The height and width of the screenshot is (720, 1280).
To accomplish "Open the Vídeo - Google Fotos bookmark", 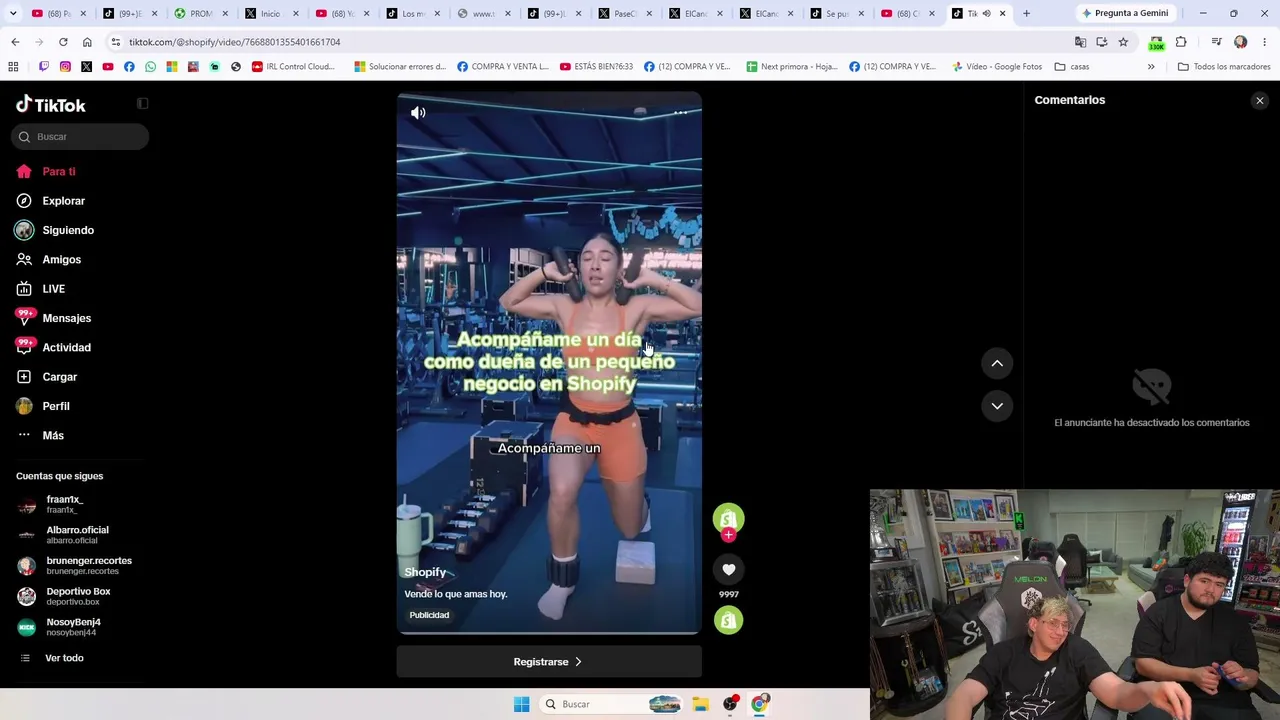I will point(996,67).
